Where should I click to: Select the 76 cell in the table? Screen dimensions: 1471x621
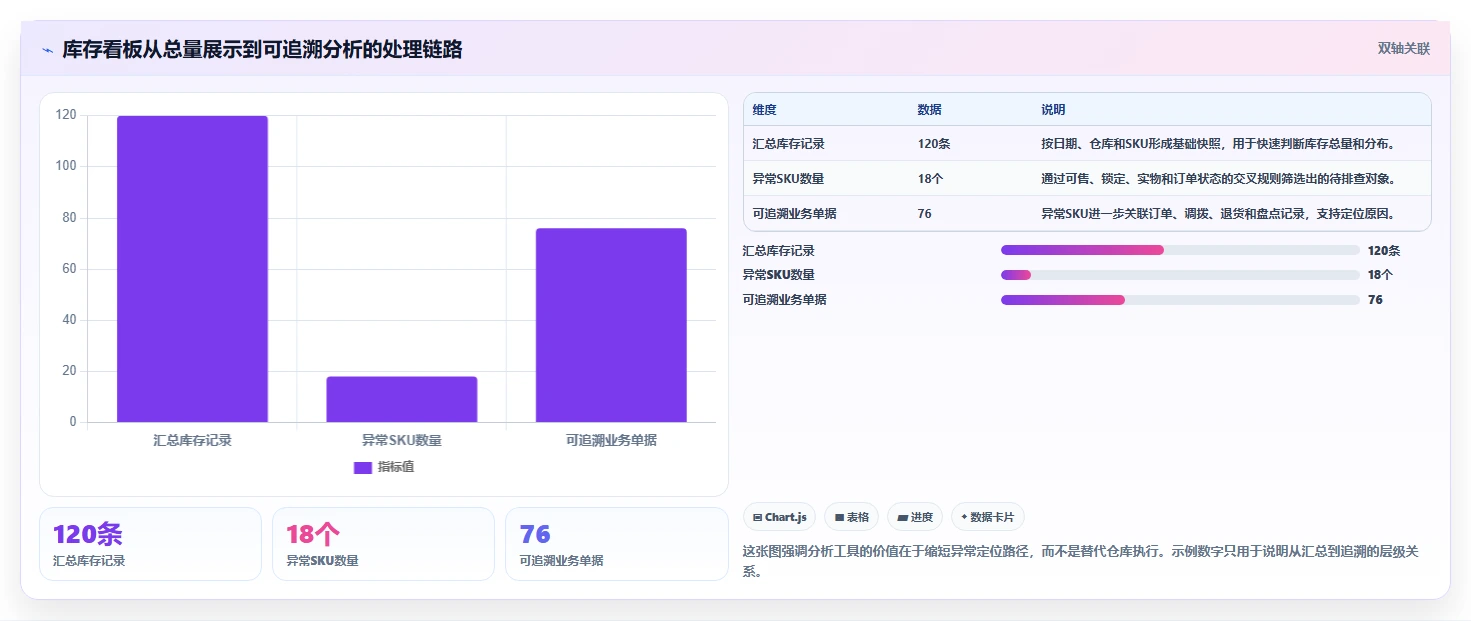[924, 214]
